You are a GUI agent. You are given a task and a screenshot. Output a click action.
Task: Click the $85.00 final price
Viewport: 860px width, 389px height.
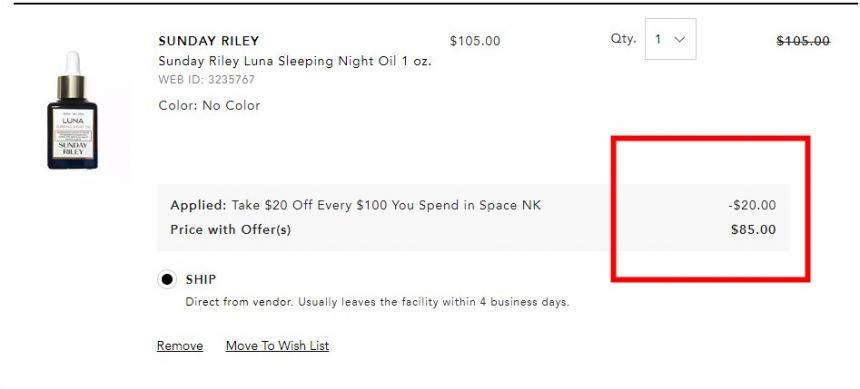[x=754, y=230]
